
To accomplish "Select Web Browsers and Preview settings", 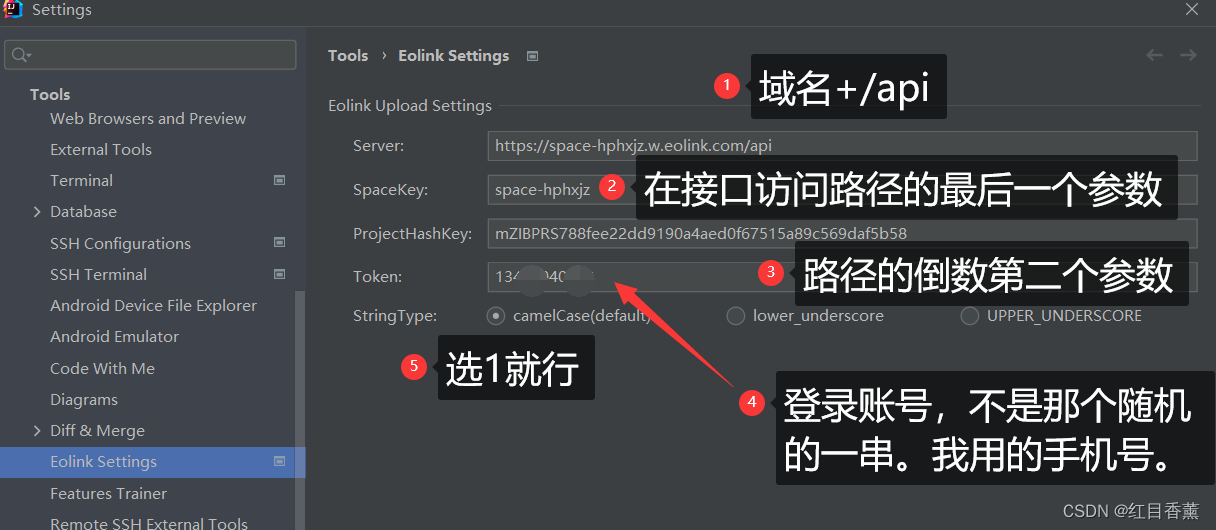I will click(148, 118).
